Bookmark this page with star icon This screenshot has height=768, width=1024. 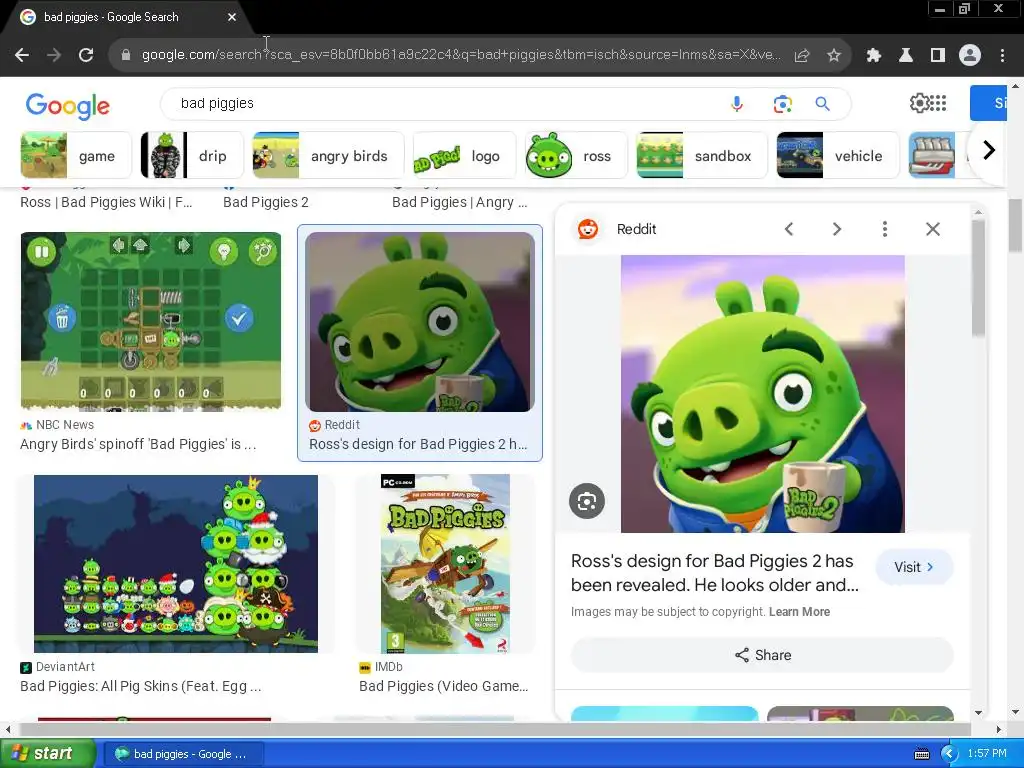pos(833,56)
